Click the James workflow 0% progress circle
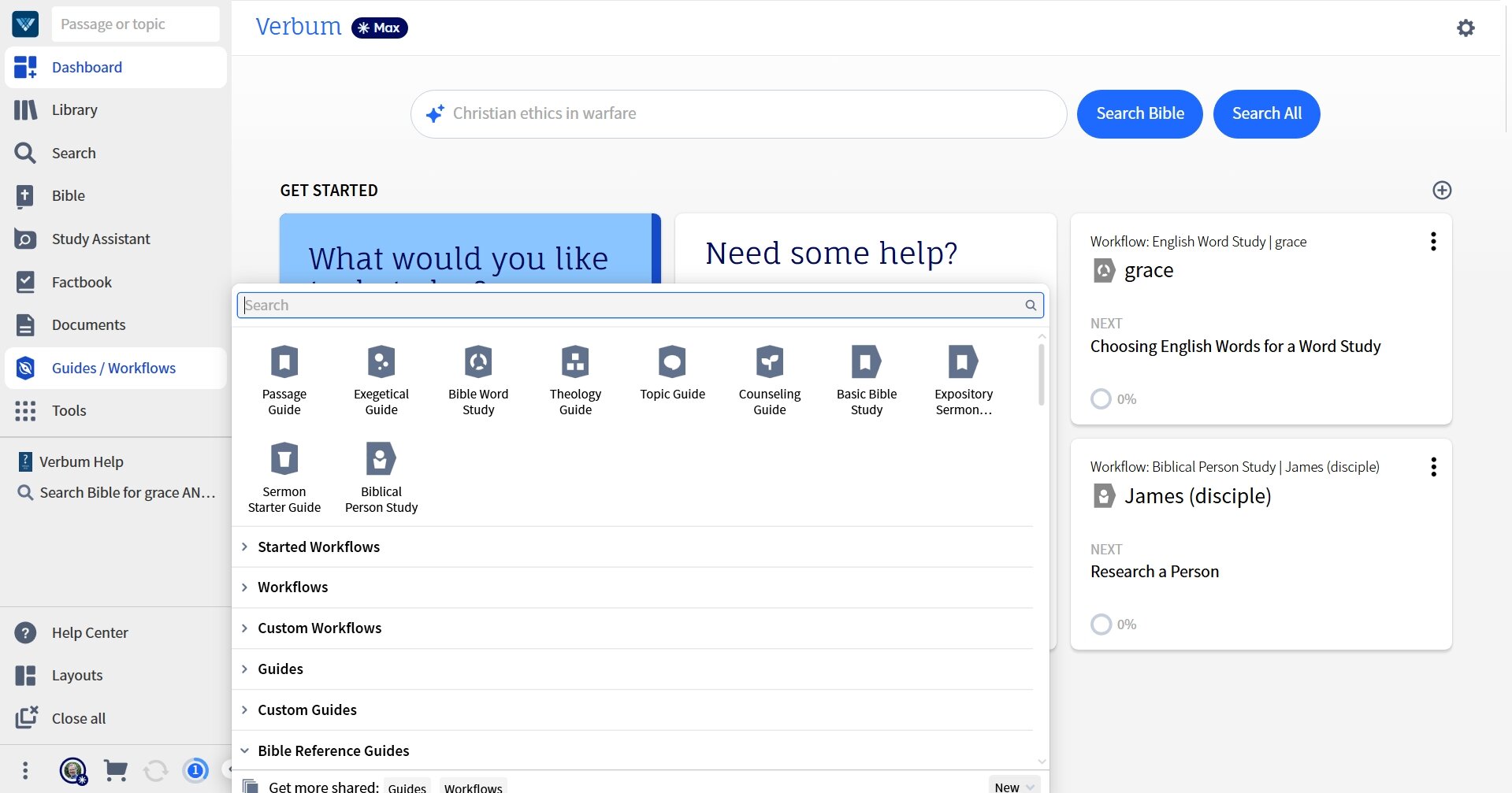This screenshot has height=793, width=1512. coord(1101,624)
